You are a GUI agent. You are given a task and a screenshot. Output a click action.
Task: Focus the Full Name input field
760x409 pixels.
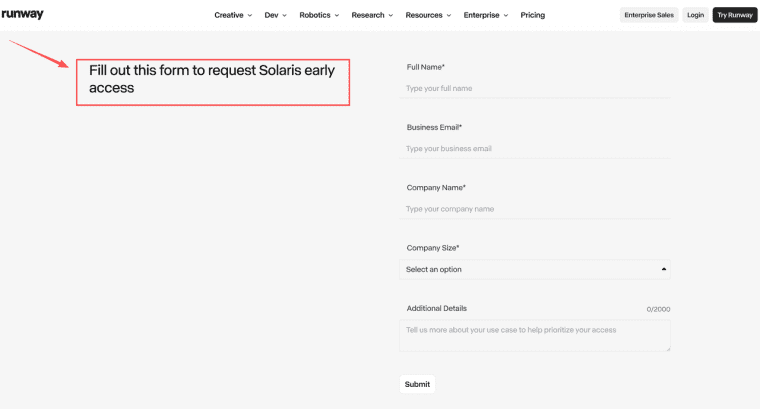[x=535, y=88]
